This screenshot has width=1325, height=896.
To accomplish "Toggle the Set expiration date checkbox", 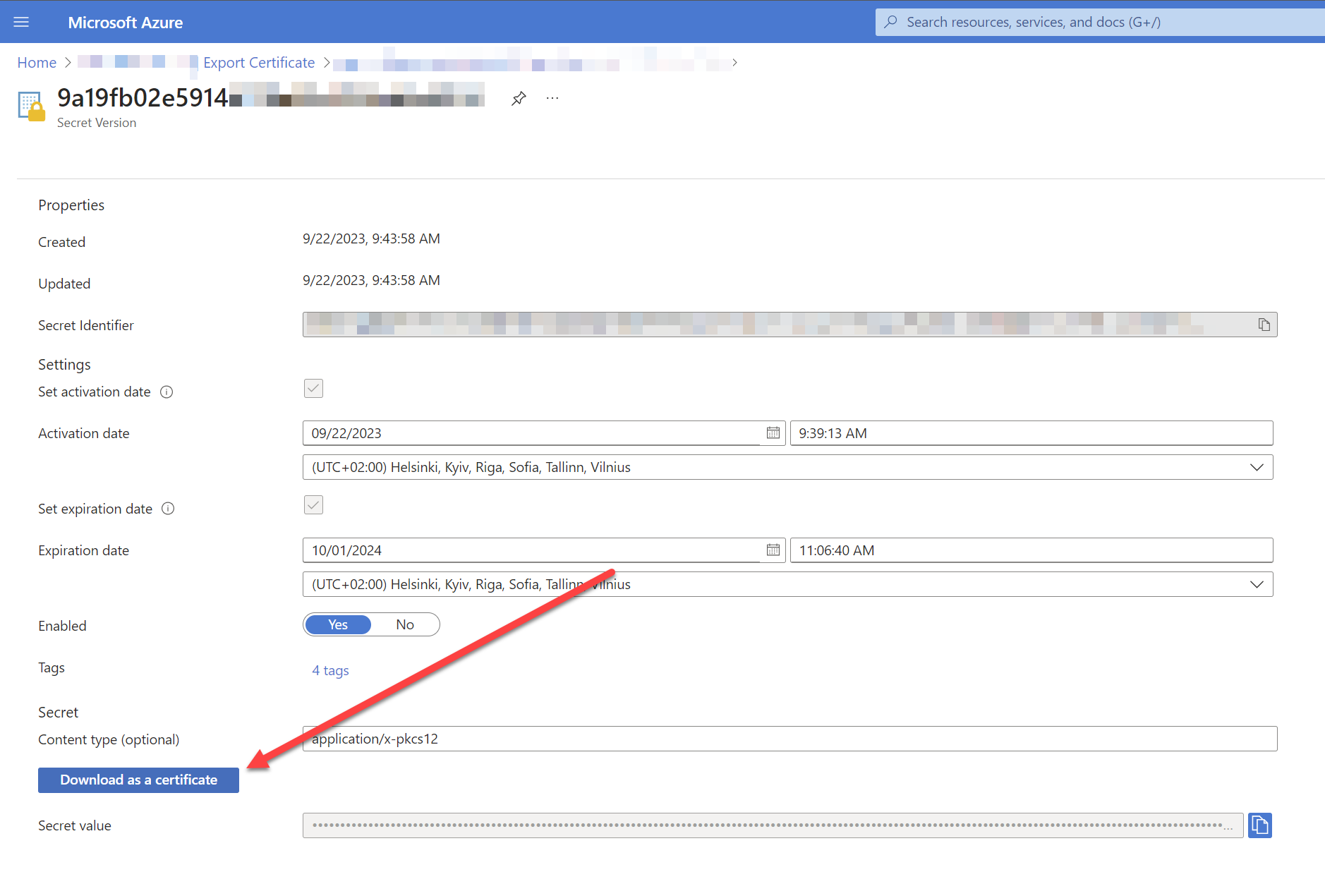I will point(313,505).
